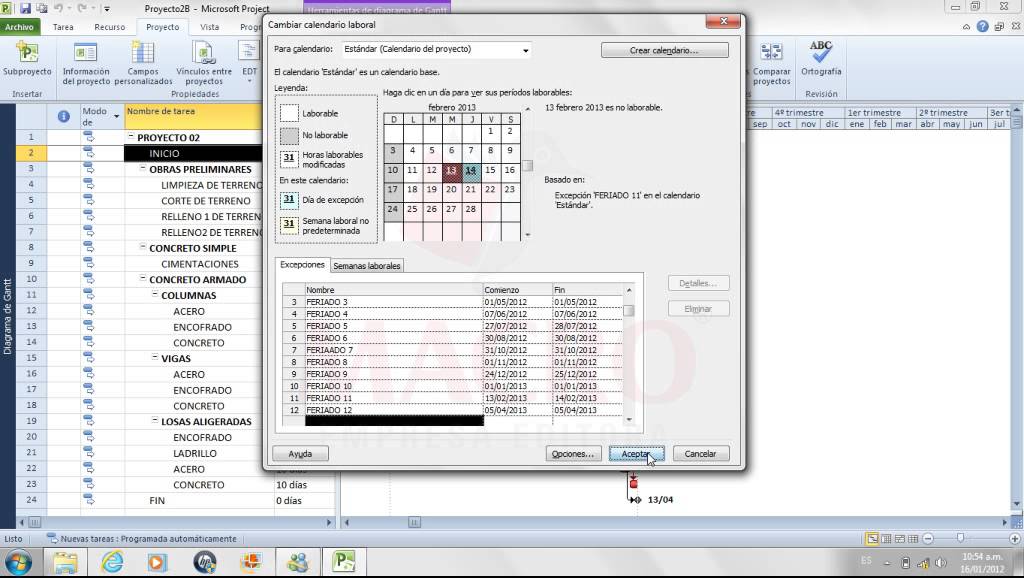Click the exceptions list scrollbar thumb

(x=629, y=310)
